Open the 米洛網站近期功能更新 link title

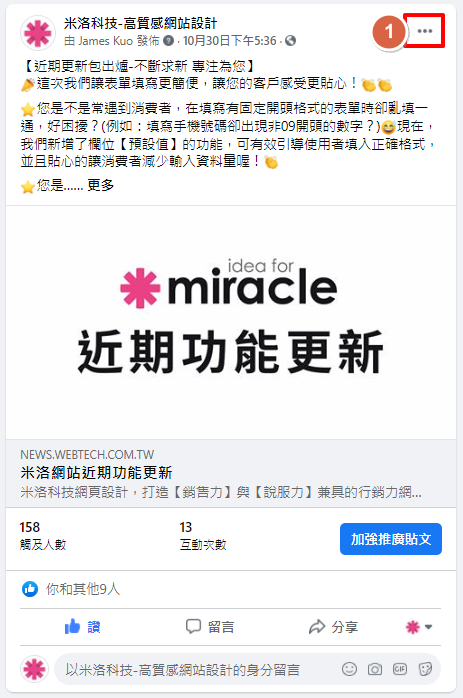pyautogui.click(x=96, y=472)
